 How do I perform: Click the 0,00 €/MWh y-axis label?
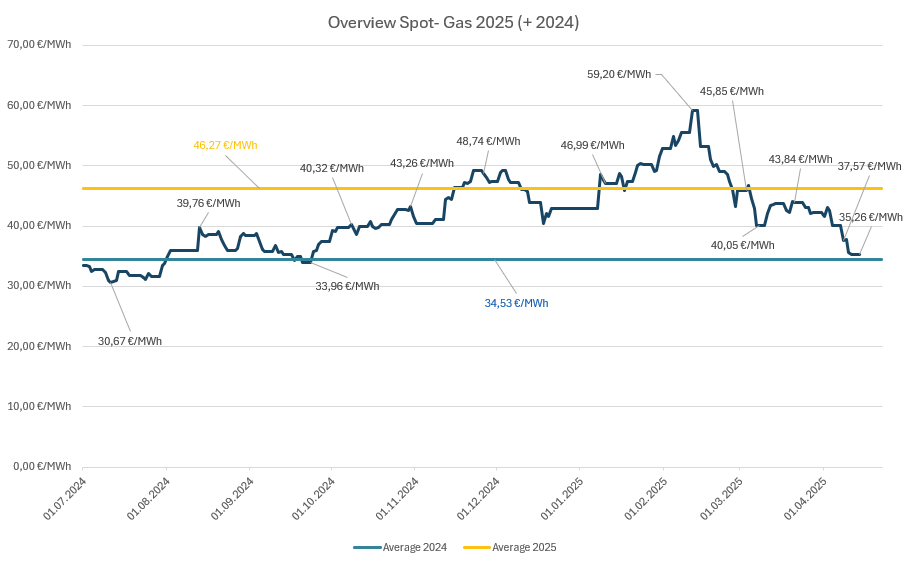pyautogui.click(x=42, y=466)
